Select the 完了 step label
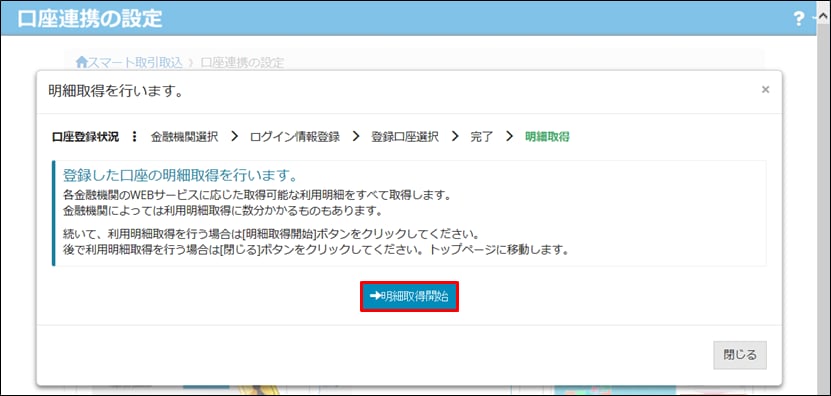Image resolution: width=831 pixels, height=396 pixels. point(482,136)
